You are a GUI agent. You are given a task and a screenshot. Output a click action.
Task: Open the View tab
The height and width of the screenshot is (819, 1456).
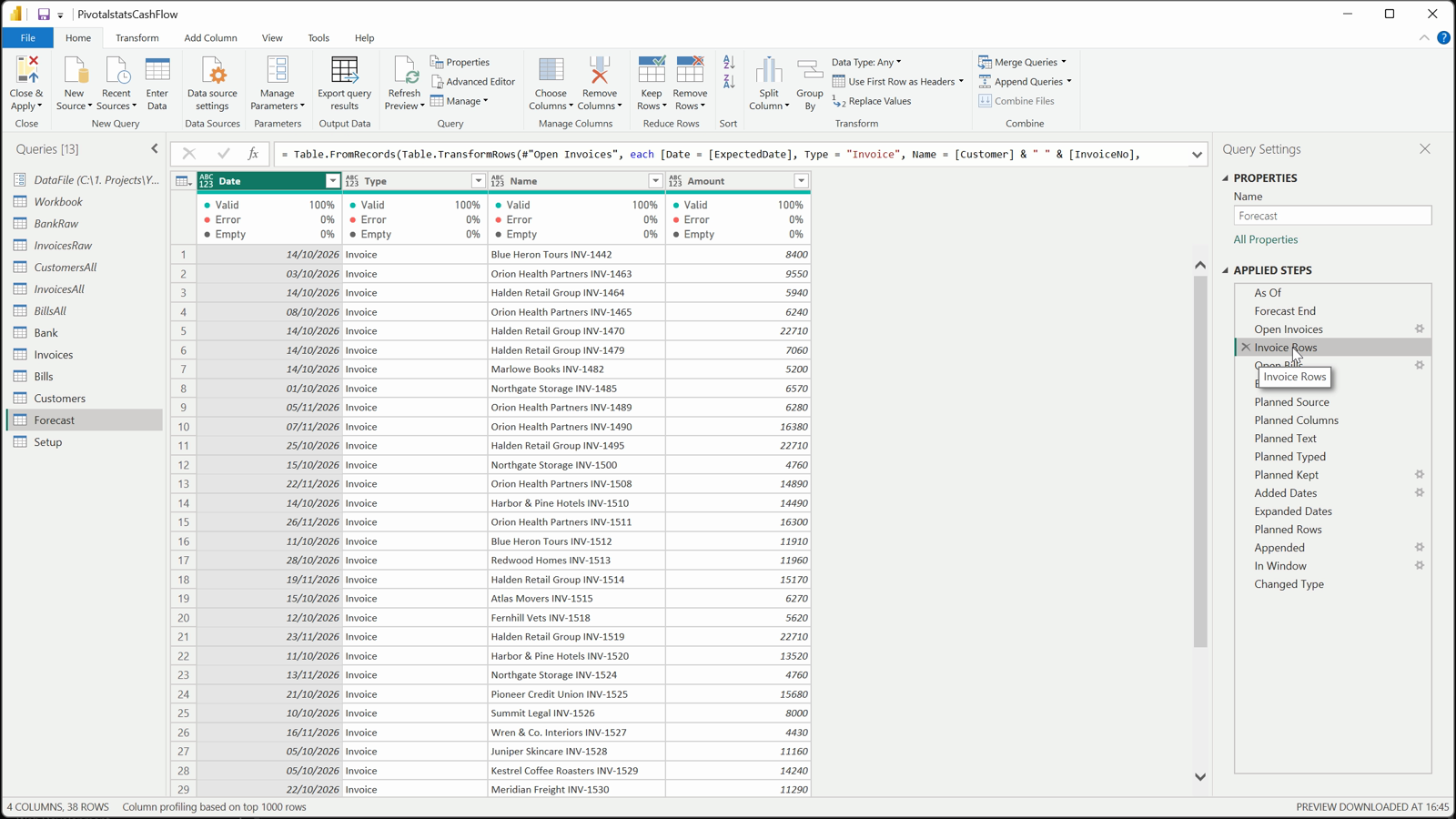[272, 38]
